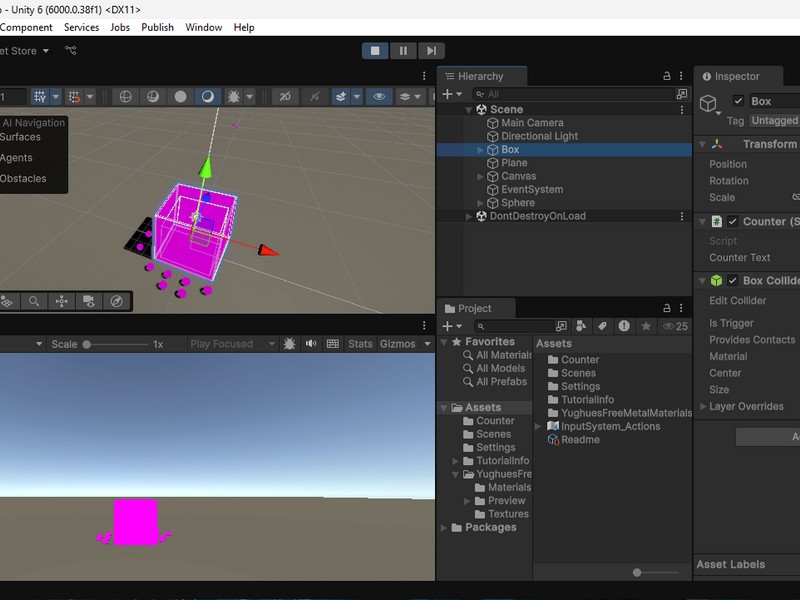Click the Stats button in Game view
This screenshot has height=600, width=800.
[360, 344]
